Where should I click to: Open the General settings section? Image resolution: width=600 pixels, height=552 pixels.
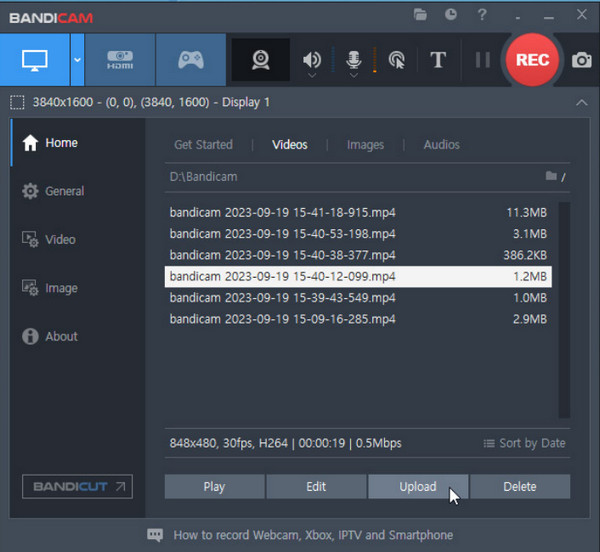(53, 191)
